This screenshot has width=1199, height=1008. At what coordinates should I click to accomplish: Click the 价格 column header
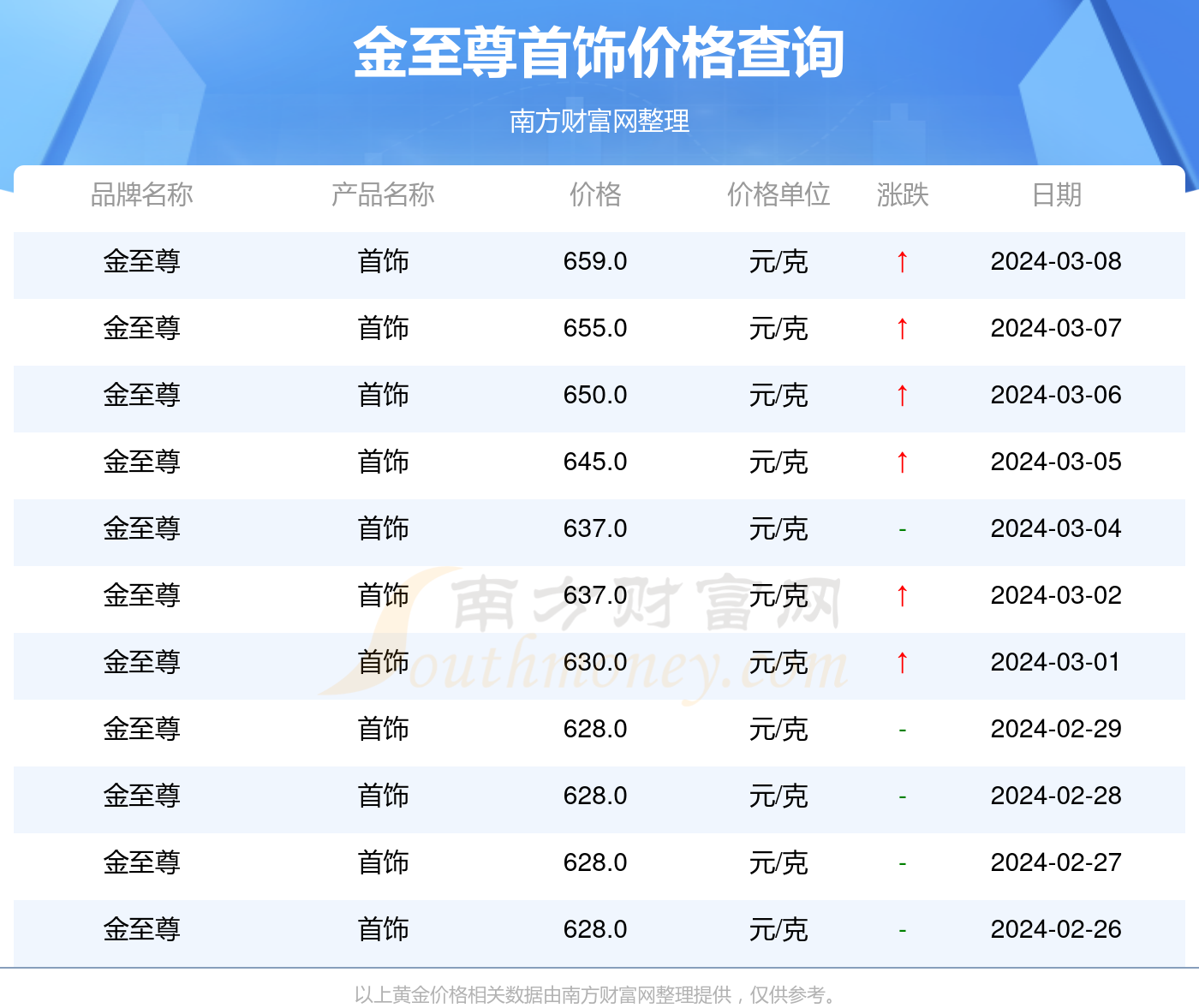tap(596, 195)
